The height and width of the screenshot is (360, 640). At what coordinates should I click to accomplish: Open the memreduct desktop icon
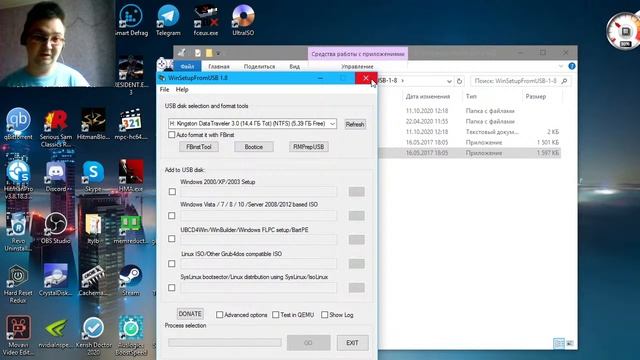click(x=131, y=228)
